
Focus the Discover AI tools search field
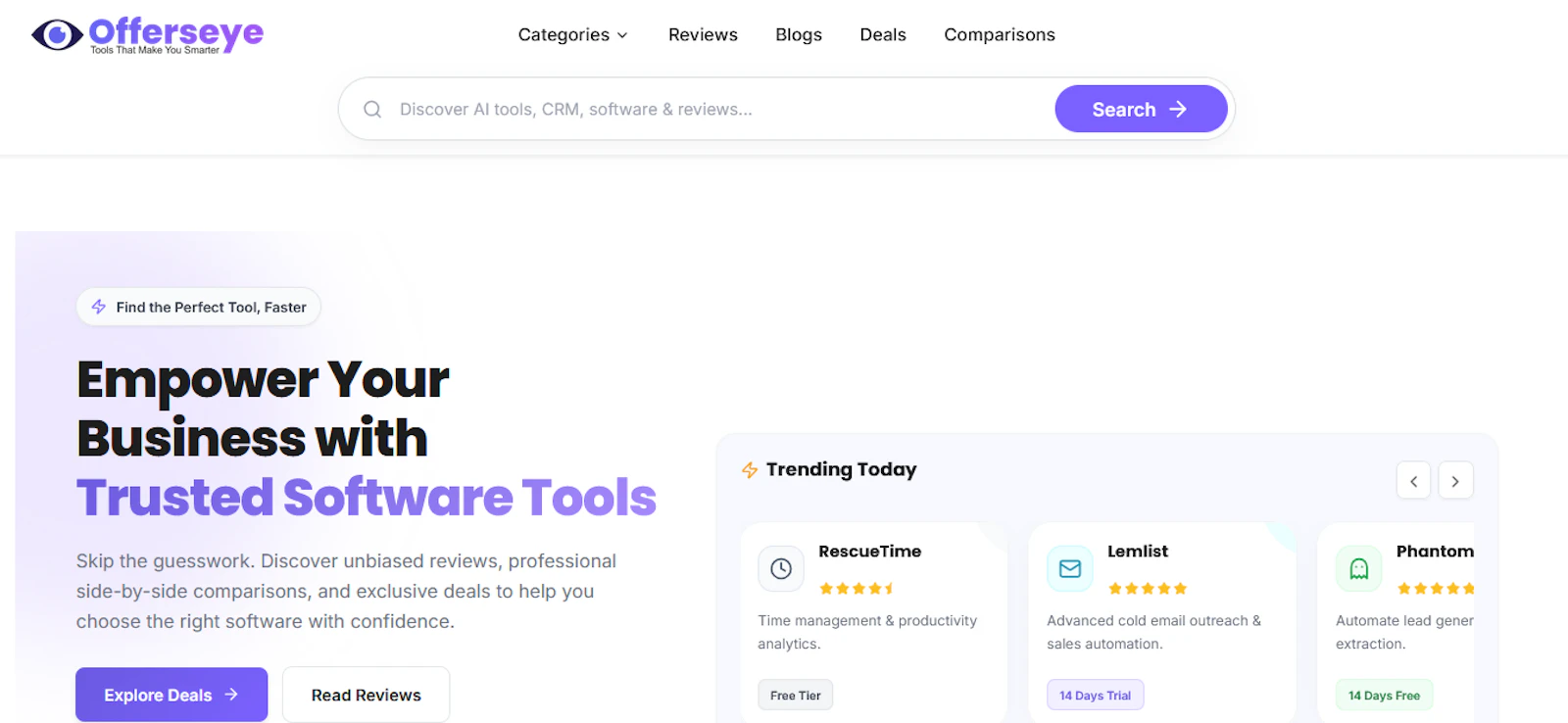coord(720,110)
